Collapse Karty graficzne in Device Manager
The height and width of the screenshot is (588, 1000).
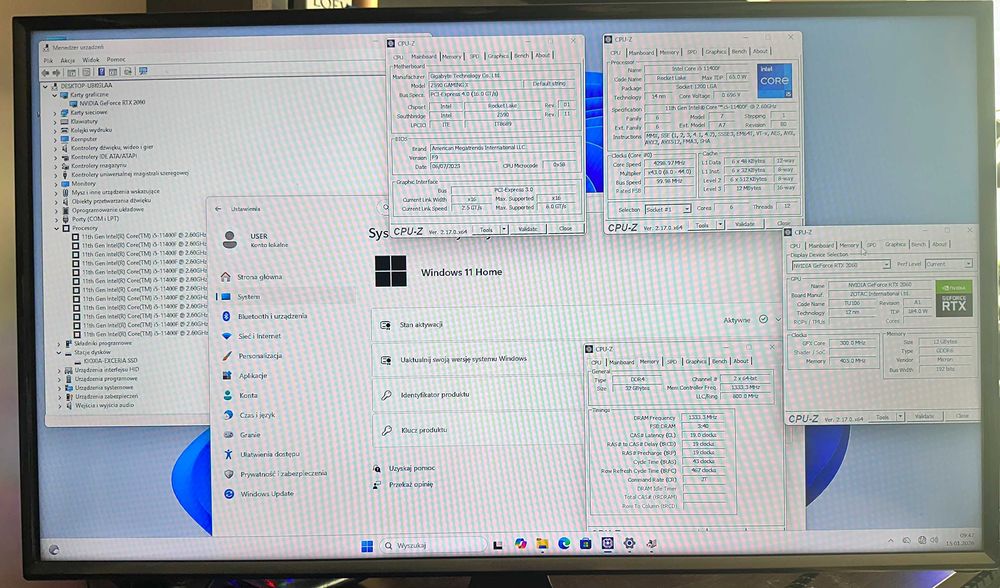point(55,94)
